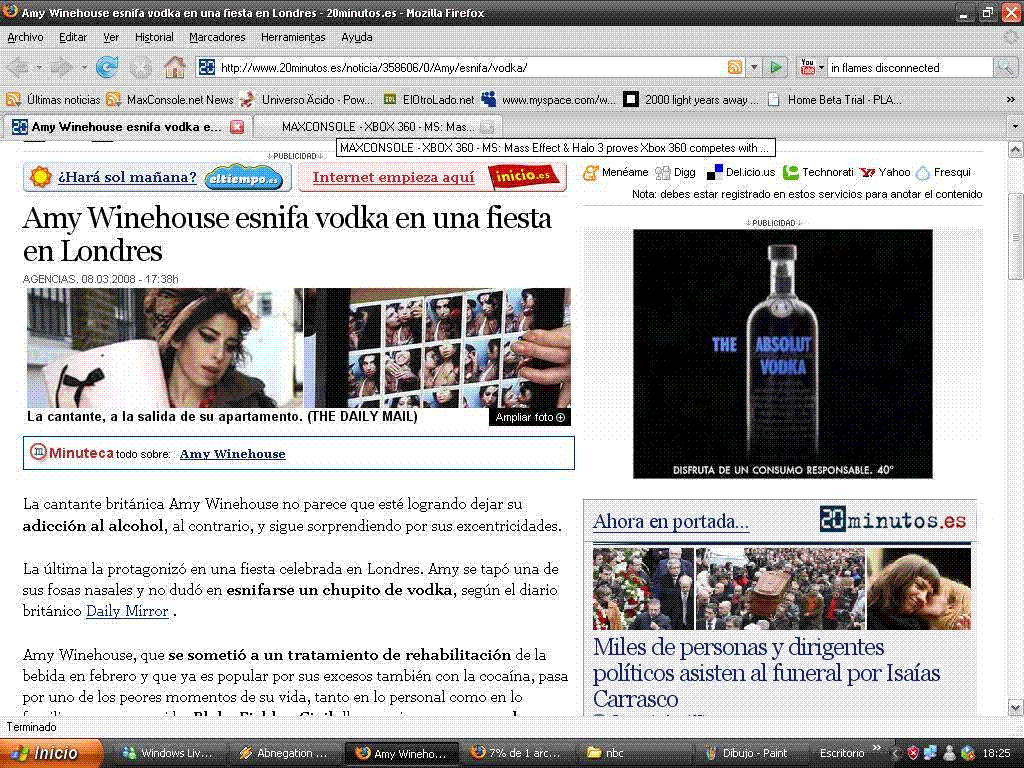Click the 'Internet empieza aquí' inicio.es banner
Viewport: 1024px width, 768px height.
click(x=432, y=177)
